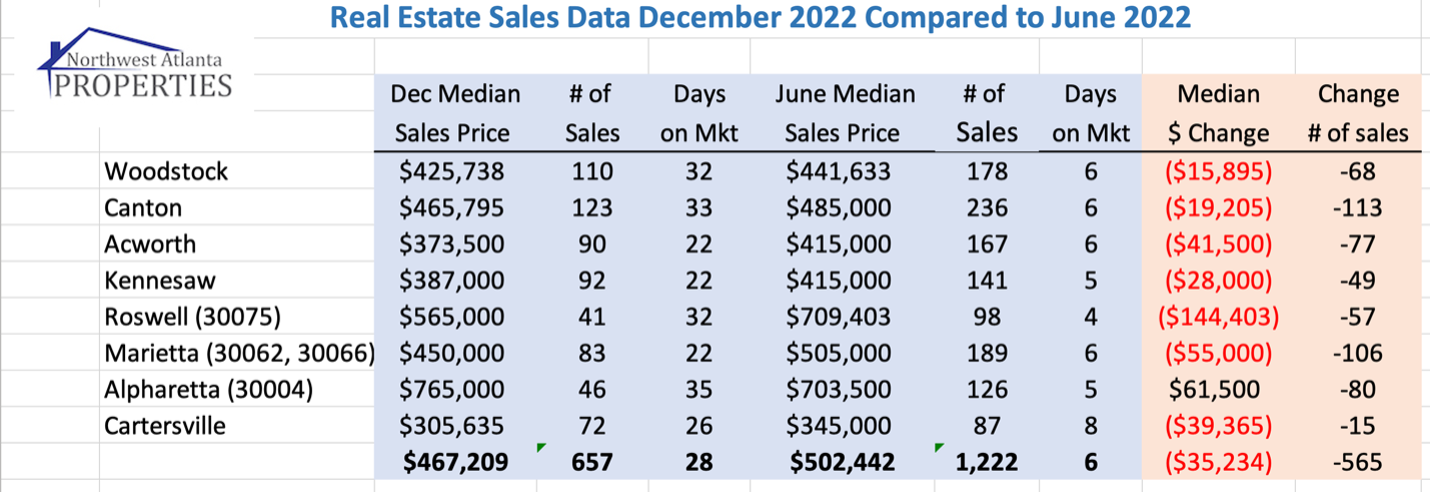Click the ($144,403) Roswell change cell

pyautogui.click(x=1218, y=317)
